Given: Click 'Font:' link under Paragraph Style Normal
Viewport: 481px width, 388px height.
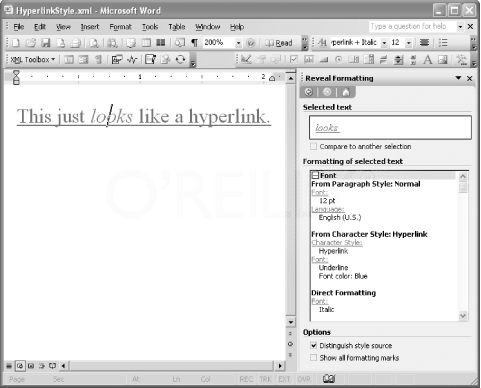Looking at the screenshot, I should [x=320, y=192].
